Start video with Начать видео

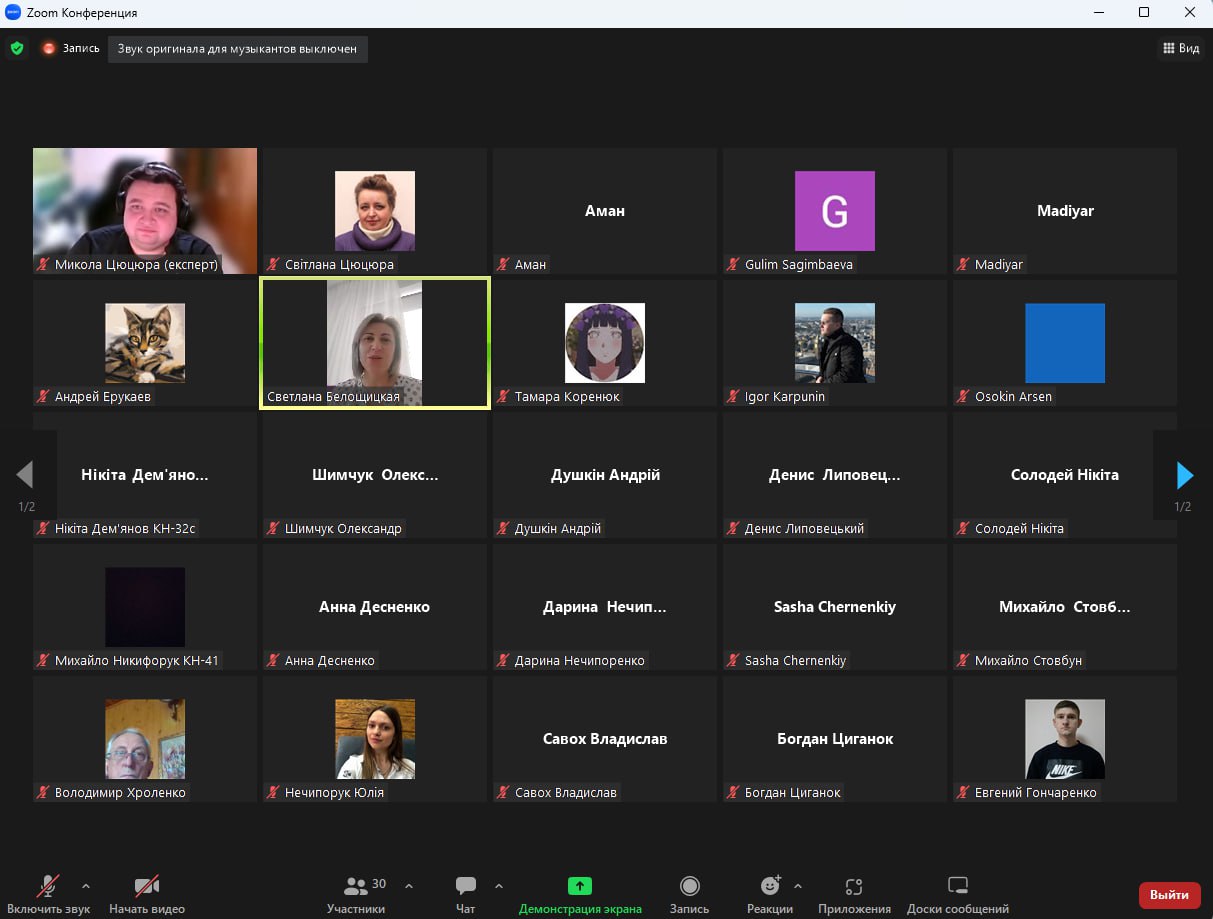[147, 893]
